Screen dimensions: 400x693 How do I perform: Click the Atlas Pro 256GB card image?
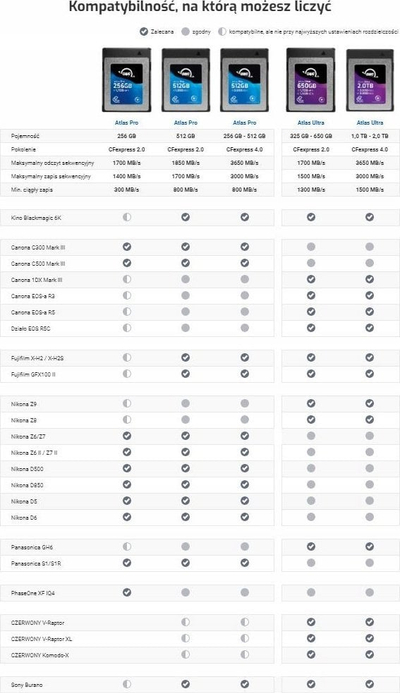click(126, 80)
